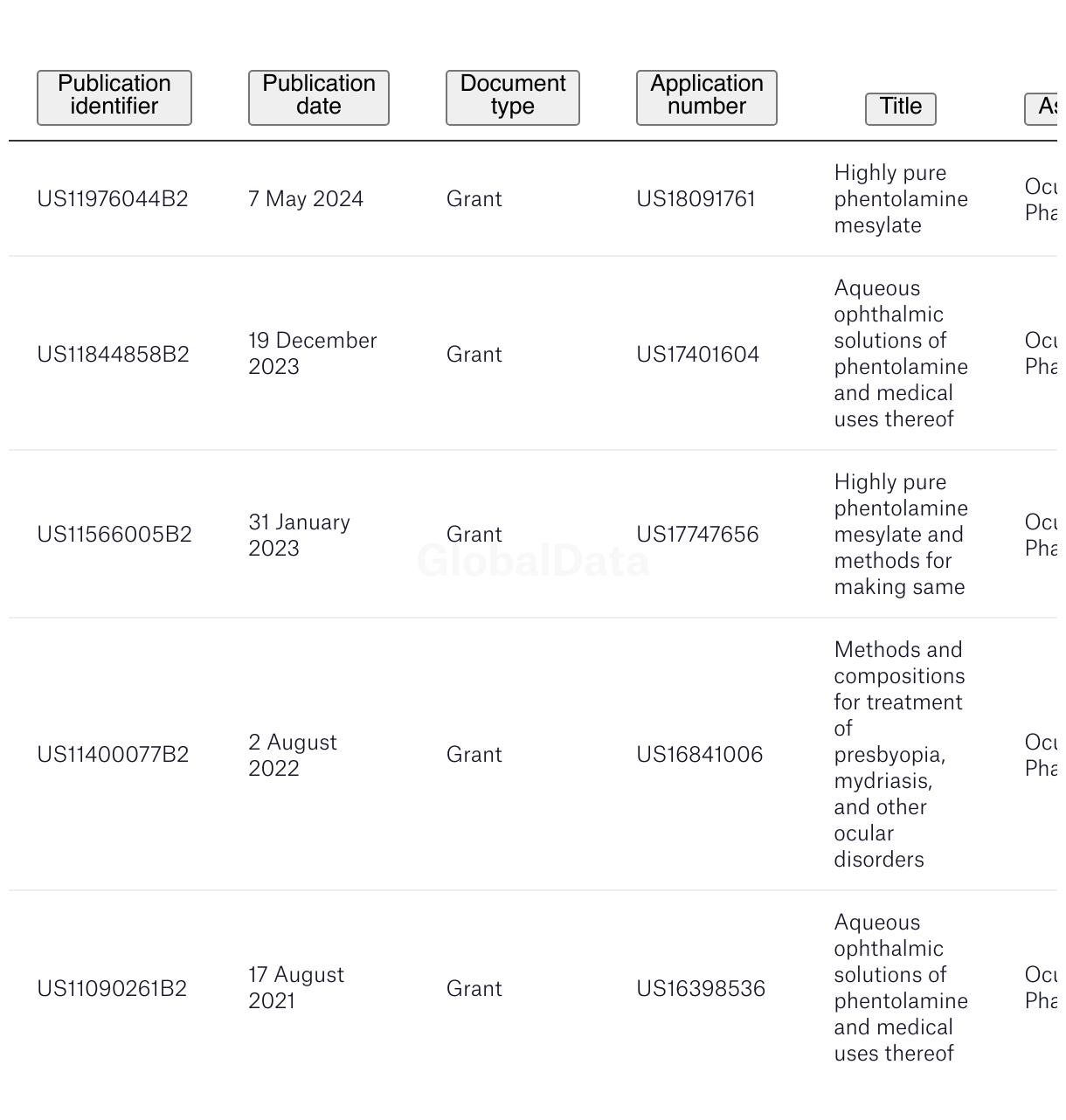The width and height of the screenshot is (1066, 1120).
Task: Sort by Publication identifier column header
Action: [x=114, y=98]
